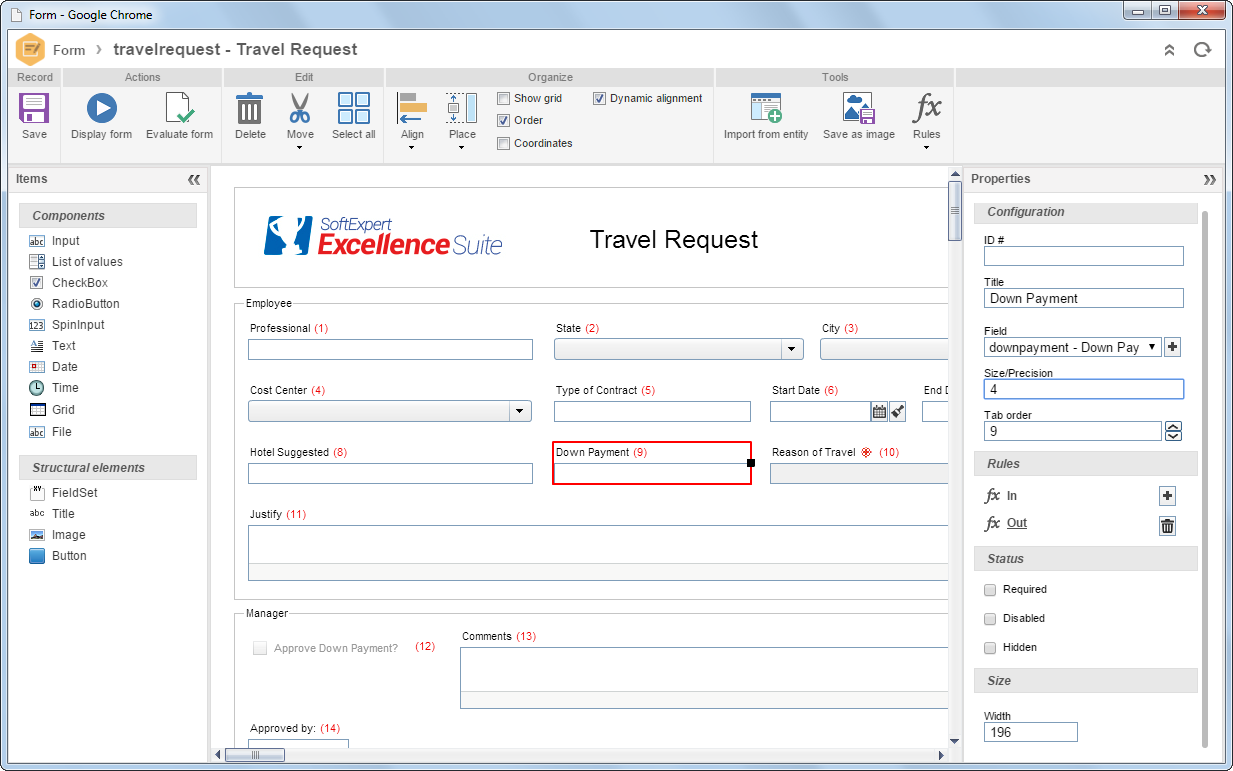This screenshot has width=1233, height=771.
Task: Select the File component
Action: (x=62, y=432)
